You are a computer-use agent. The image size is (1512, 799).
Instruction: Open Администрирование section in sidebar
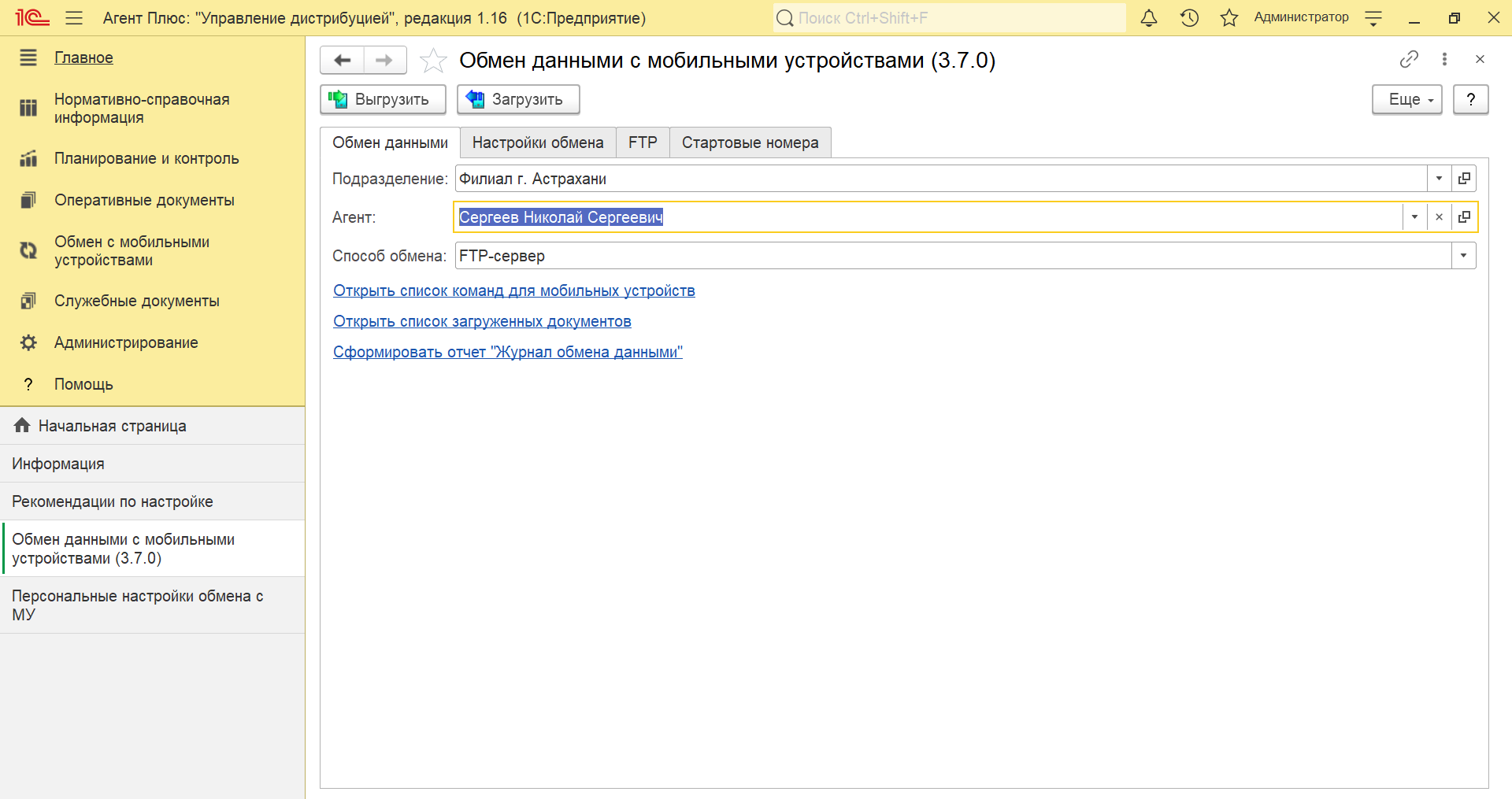(x=126, y=342)
